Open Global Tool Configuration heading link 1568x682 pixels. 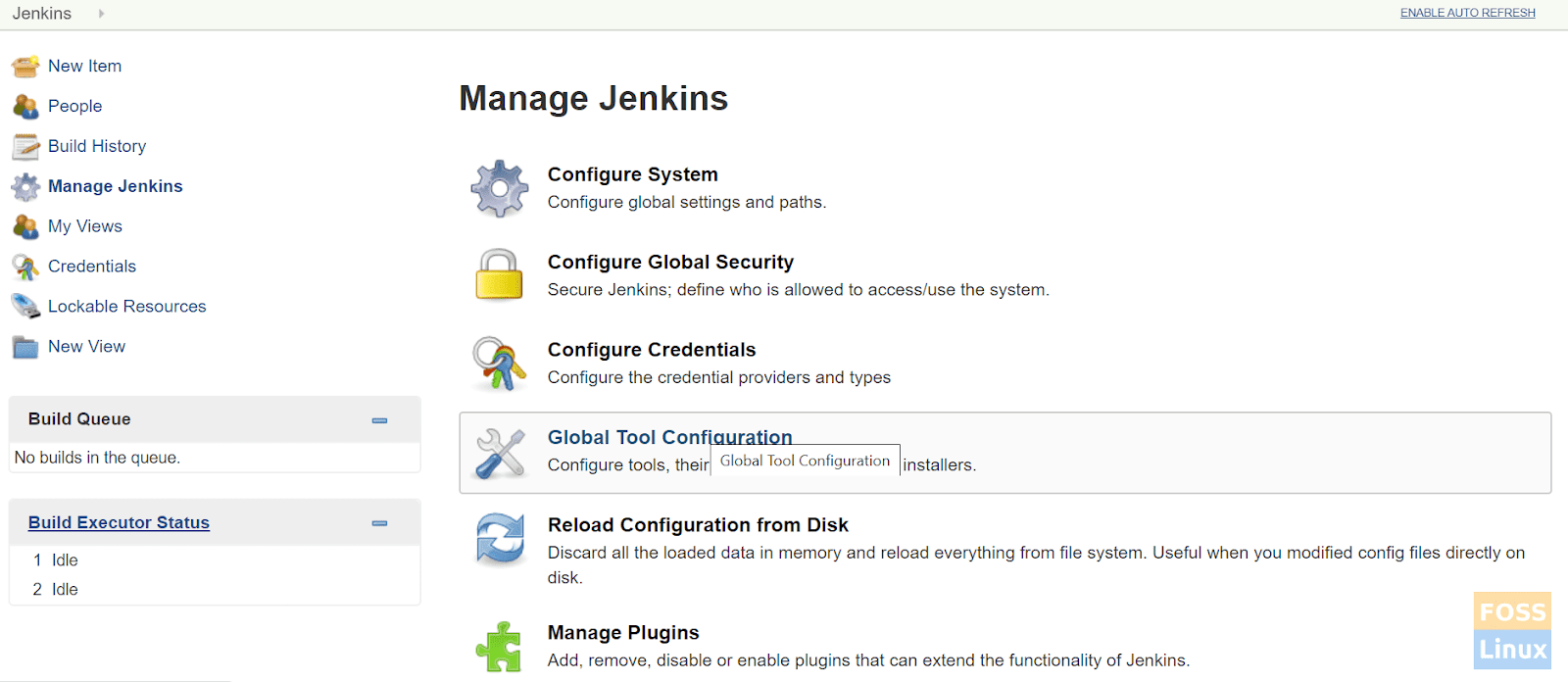pos(669,438)
